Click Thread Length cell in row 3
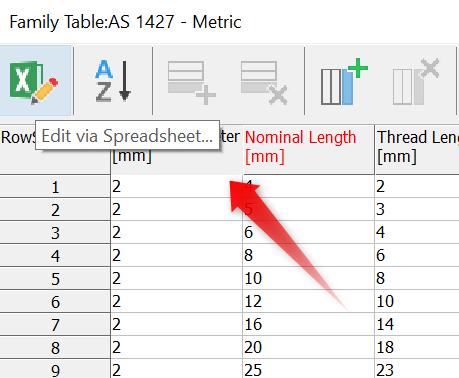The height and width of the screenshot is (378, 459). [x=417, y=232]
